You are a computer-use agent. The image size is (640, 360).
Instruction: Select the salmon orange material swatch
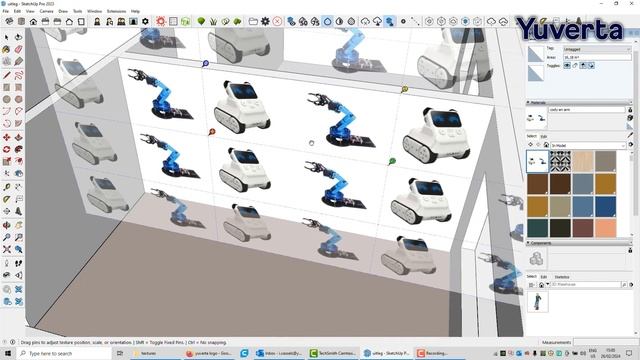pos(605,228)
